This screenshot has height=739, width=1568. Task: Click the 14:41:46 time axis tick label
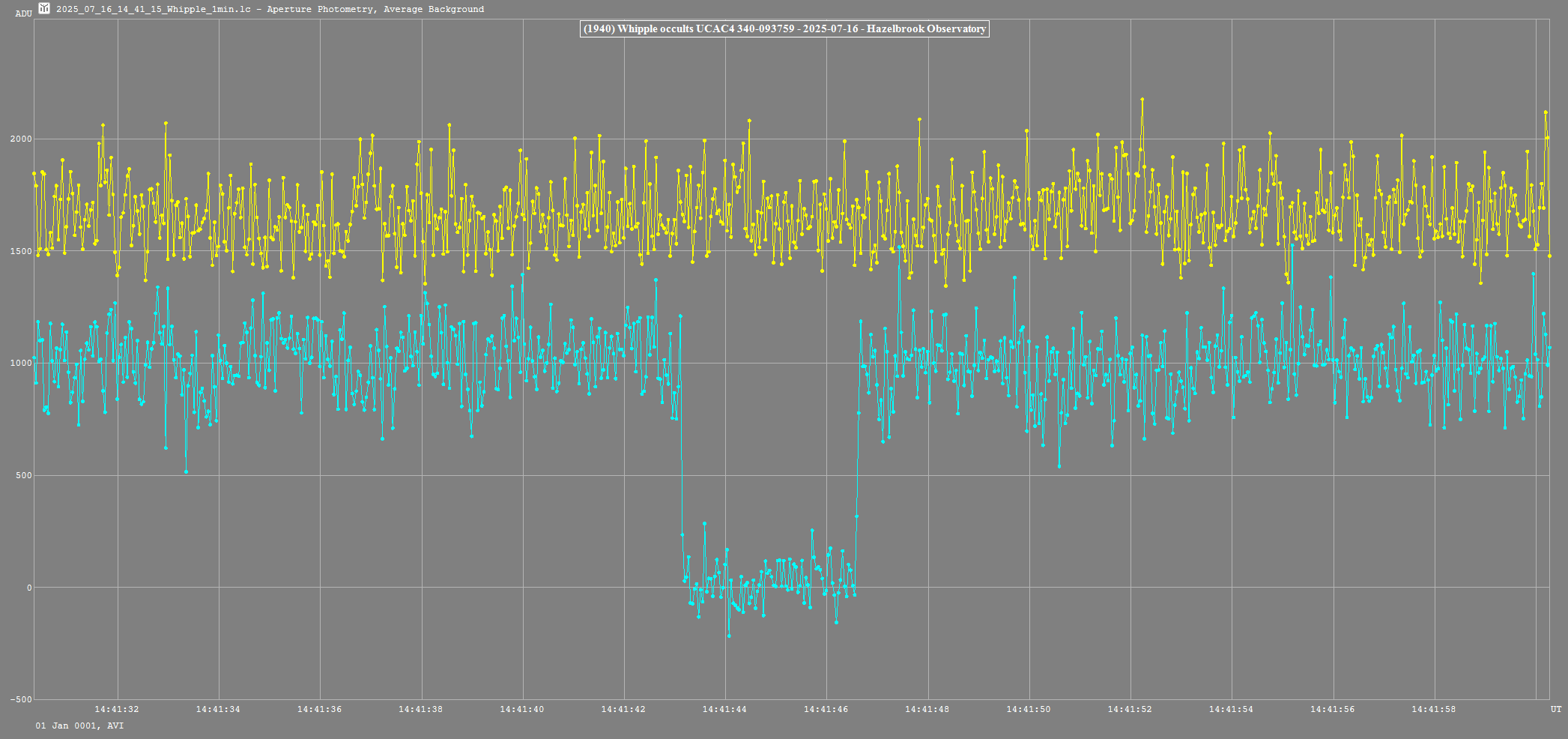tap(826, 709)
